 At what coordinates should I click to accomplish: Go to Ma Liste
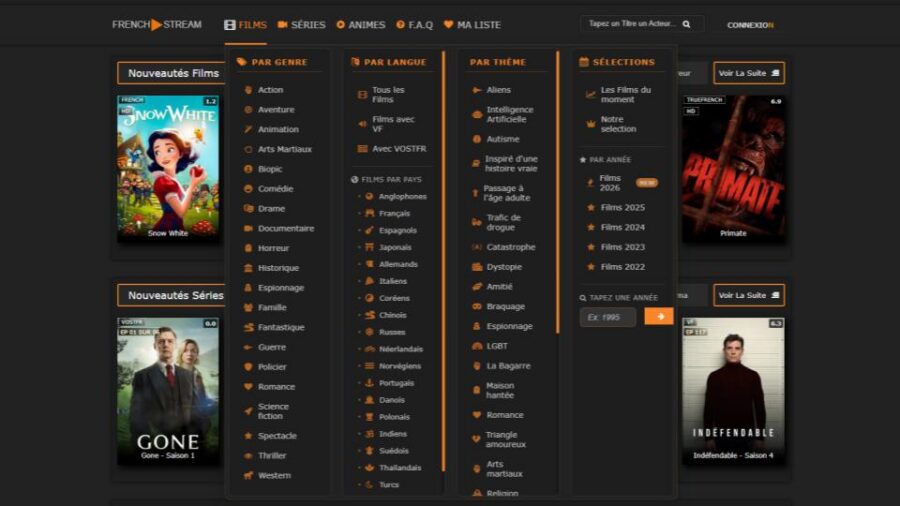coord(472,25)
